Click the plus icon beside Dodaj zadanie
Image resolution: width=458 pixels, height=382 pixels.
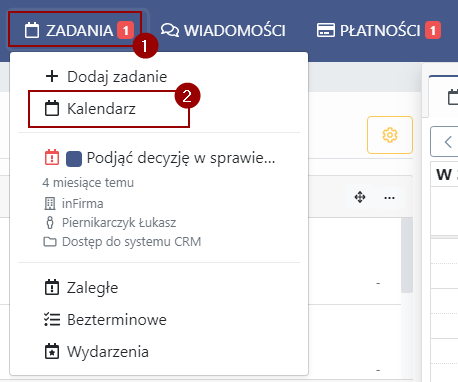[52, 76]
